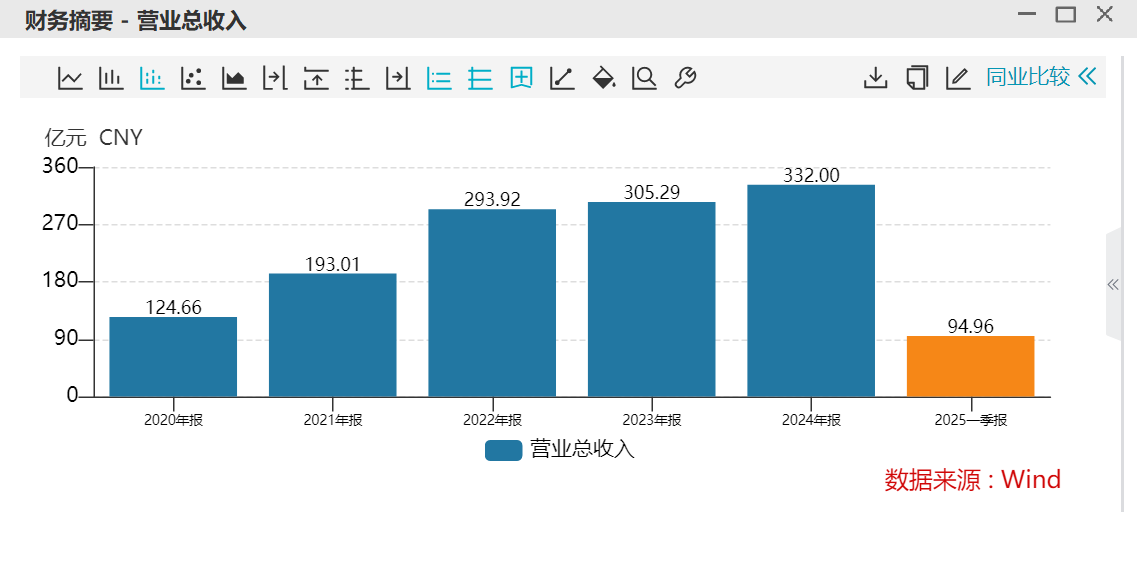Download the chart with download icon
This screenshot has width=1137, height=564.
[x=876, y=78]
